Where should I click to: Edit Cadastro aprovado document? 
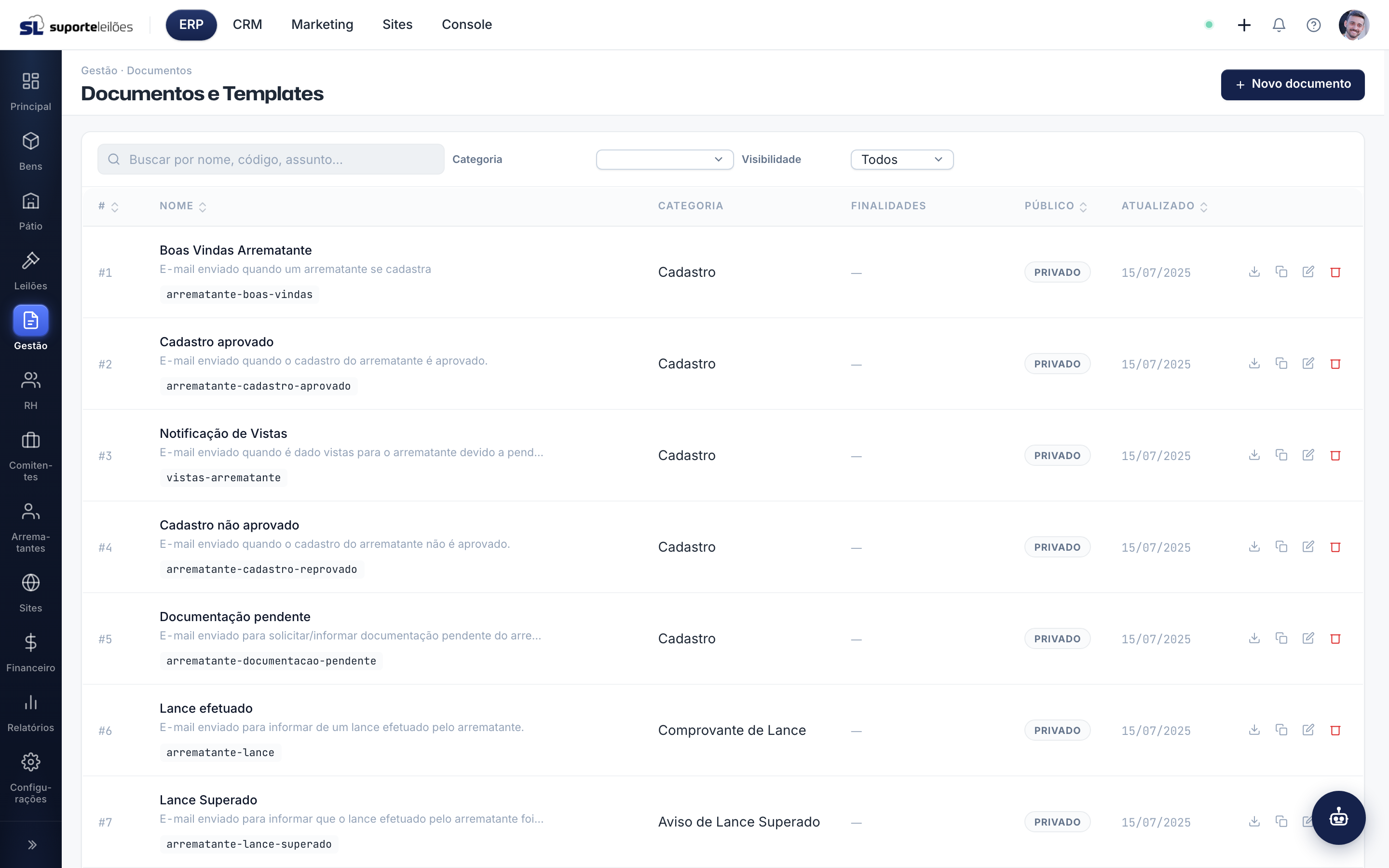click(x=1308, y=364)
